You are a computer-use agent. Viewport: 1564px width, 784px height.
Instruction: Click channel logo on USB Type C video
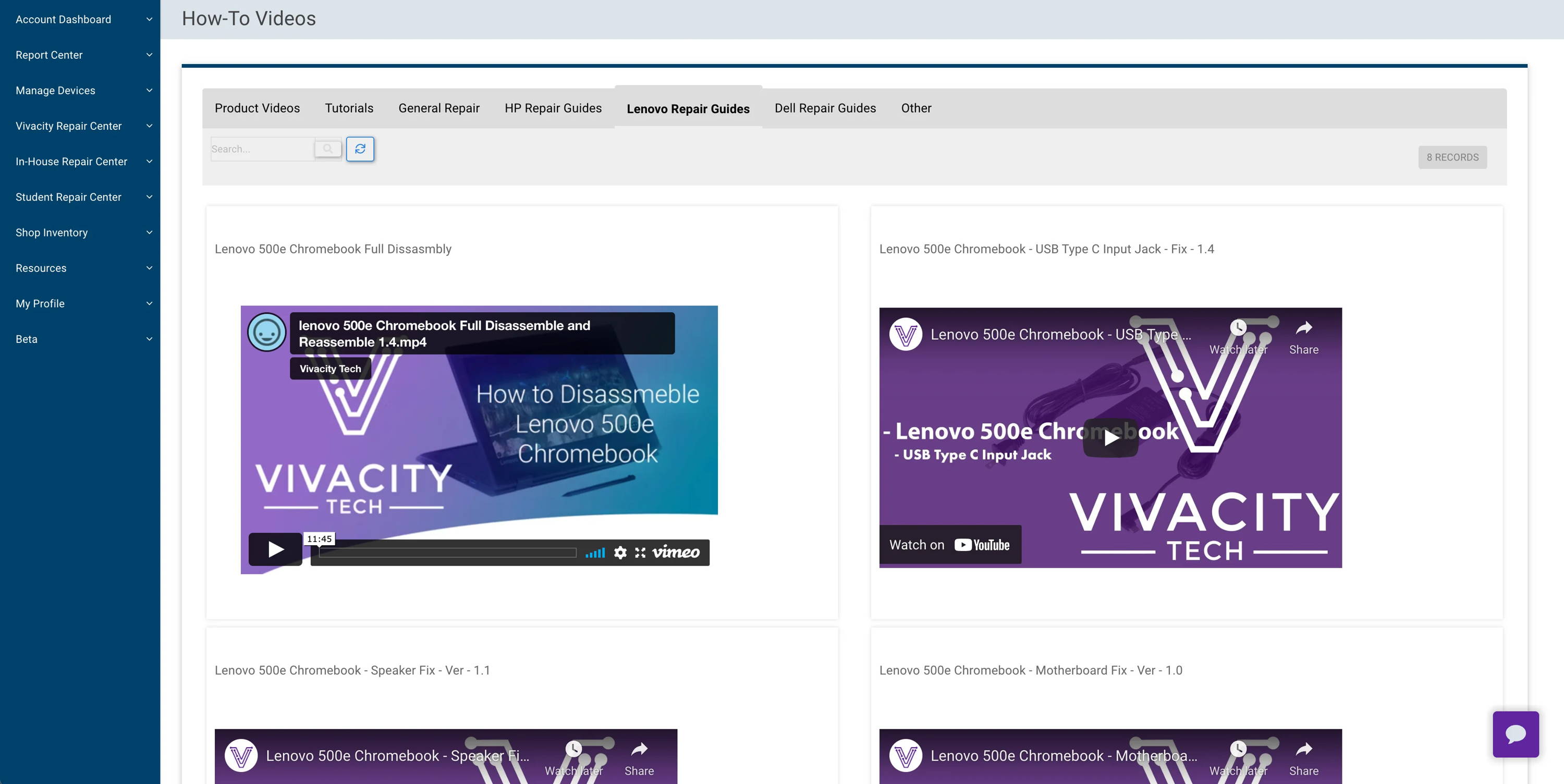pos(906,334)
